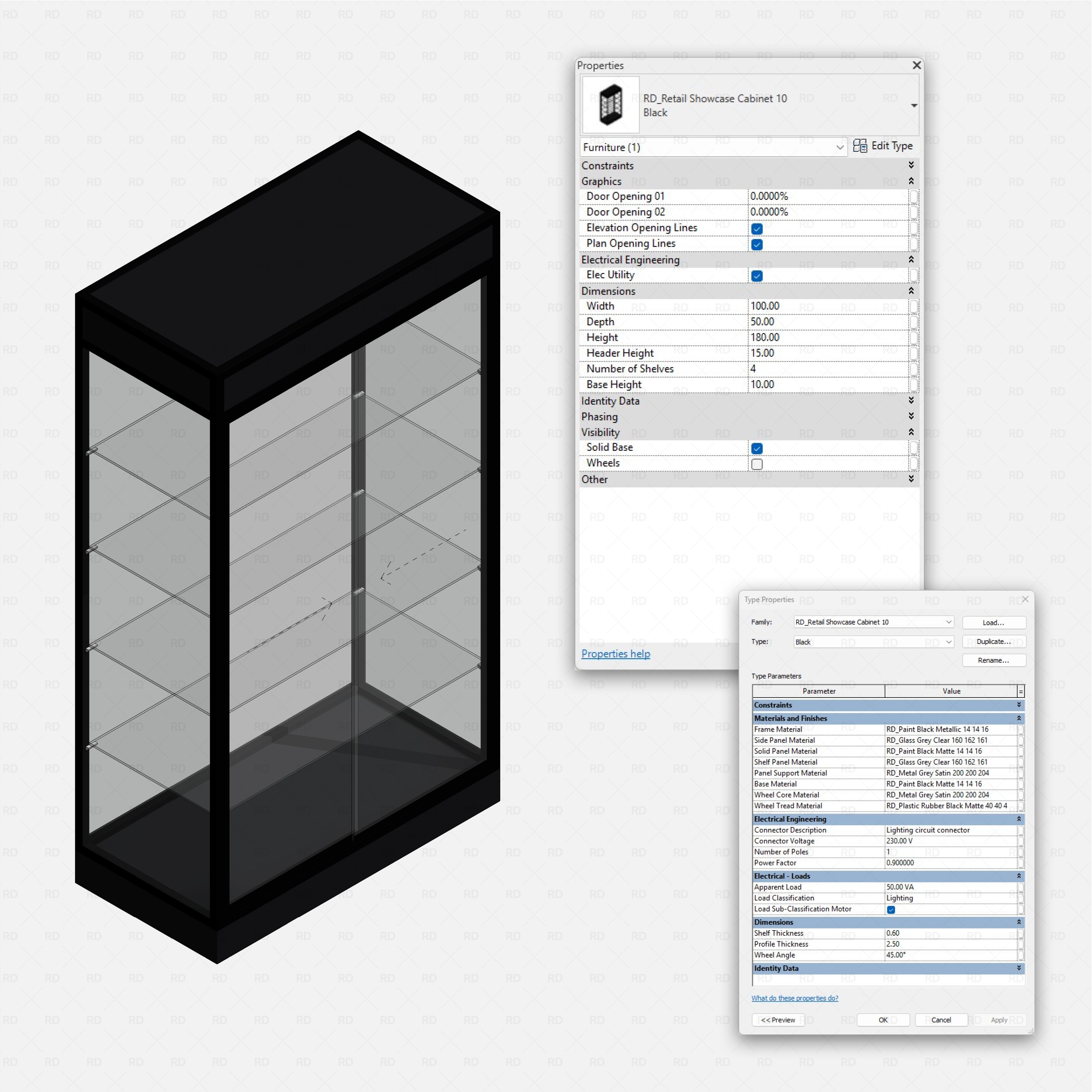
Task: Click the << Preview button
Action: (x=778, y=1020)
